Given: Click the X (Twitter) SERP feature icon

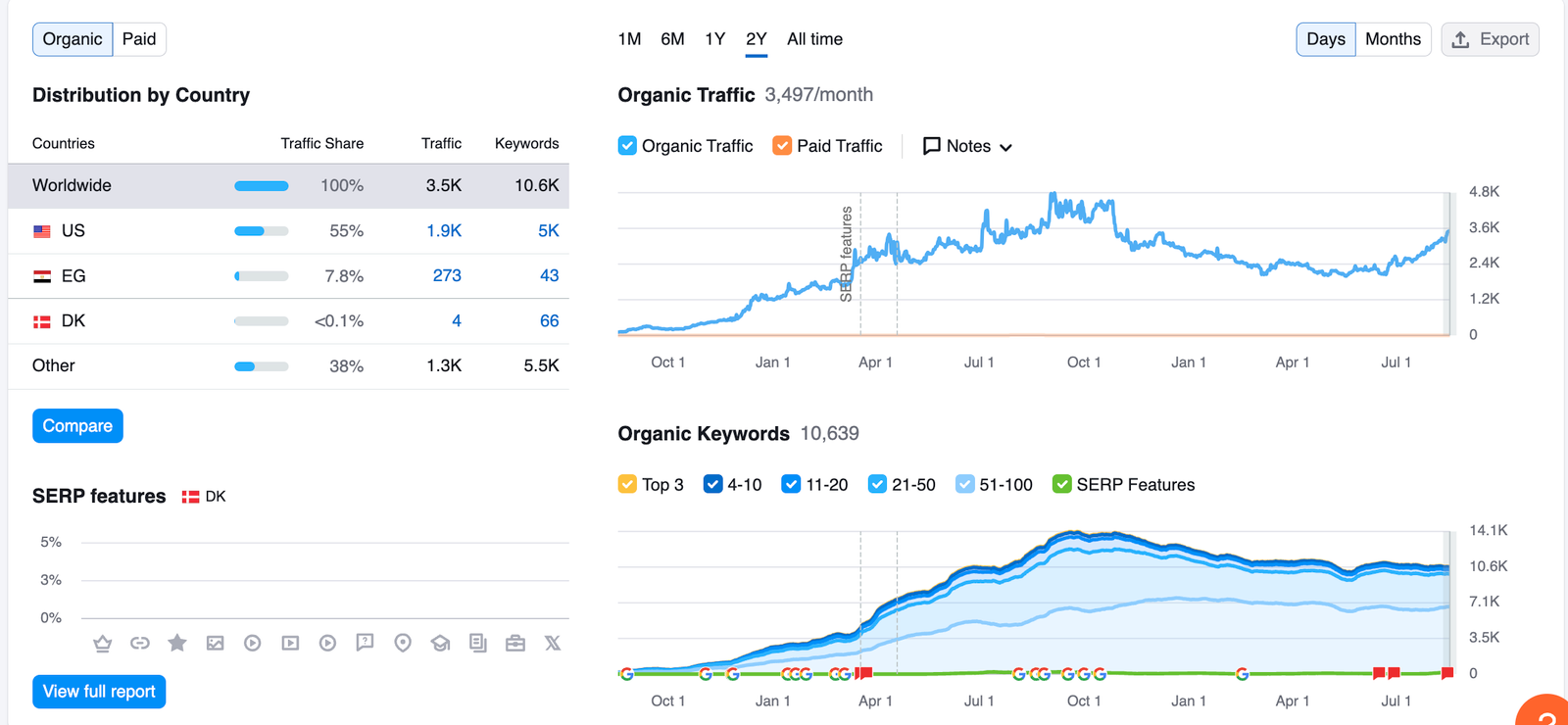Looking at the screenshot, I should [x=553, y=644].
